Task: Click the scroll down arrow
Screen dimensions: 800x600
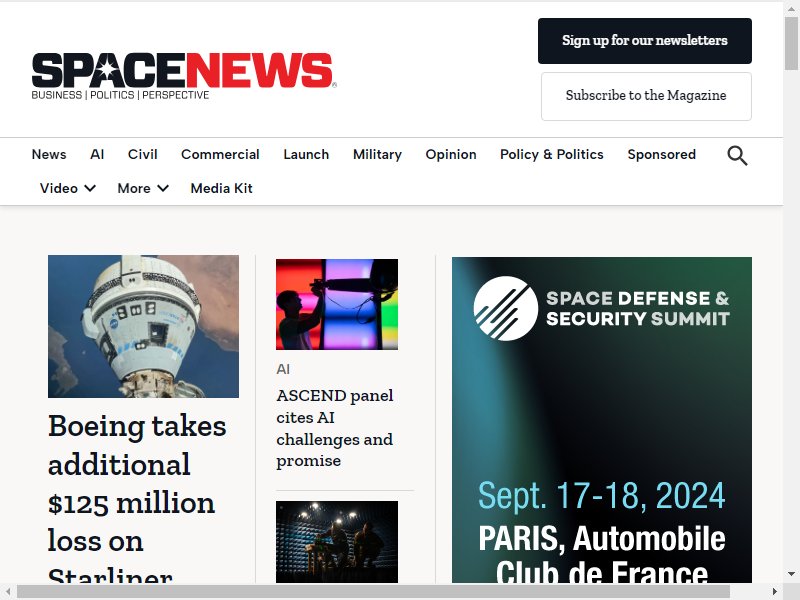Action: [791, 574]
